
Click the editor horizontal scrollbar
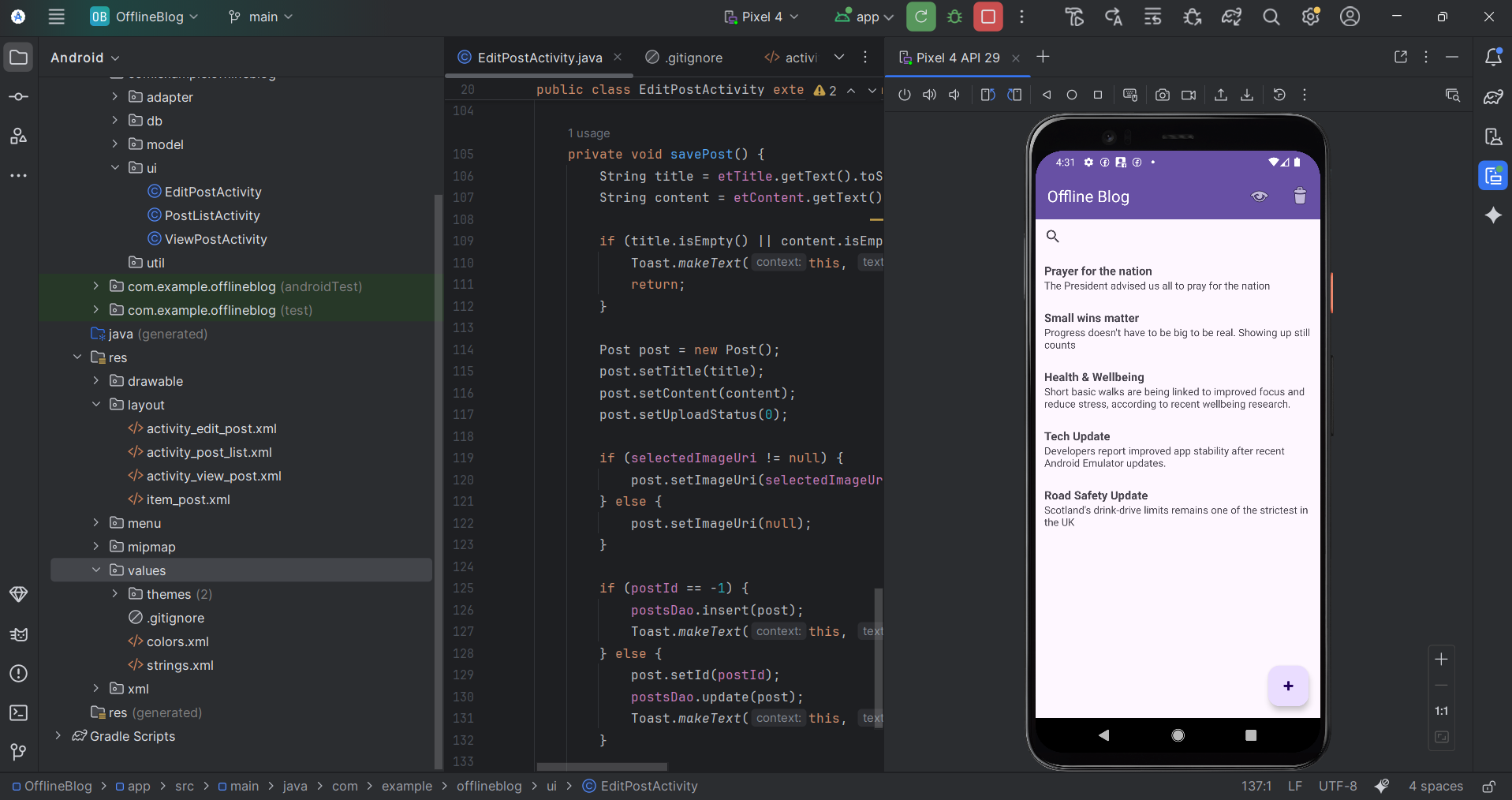602,767
